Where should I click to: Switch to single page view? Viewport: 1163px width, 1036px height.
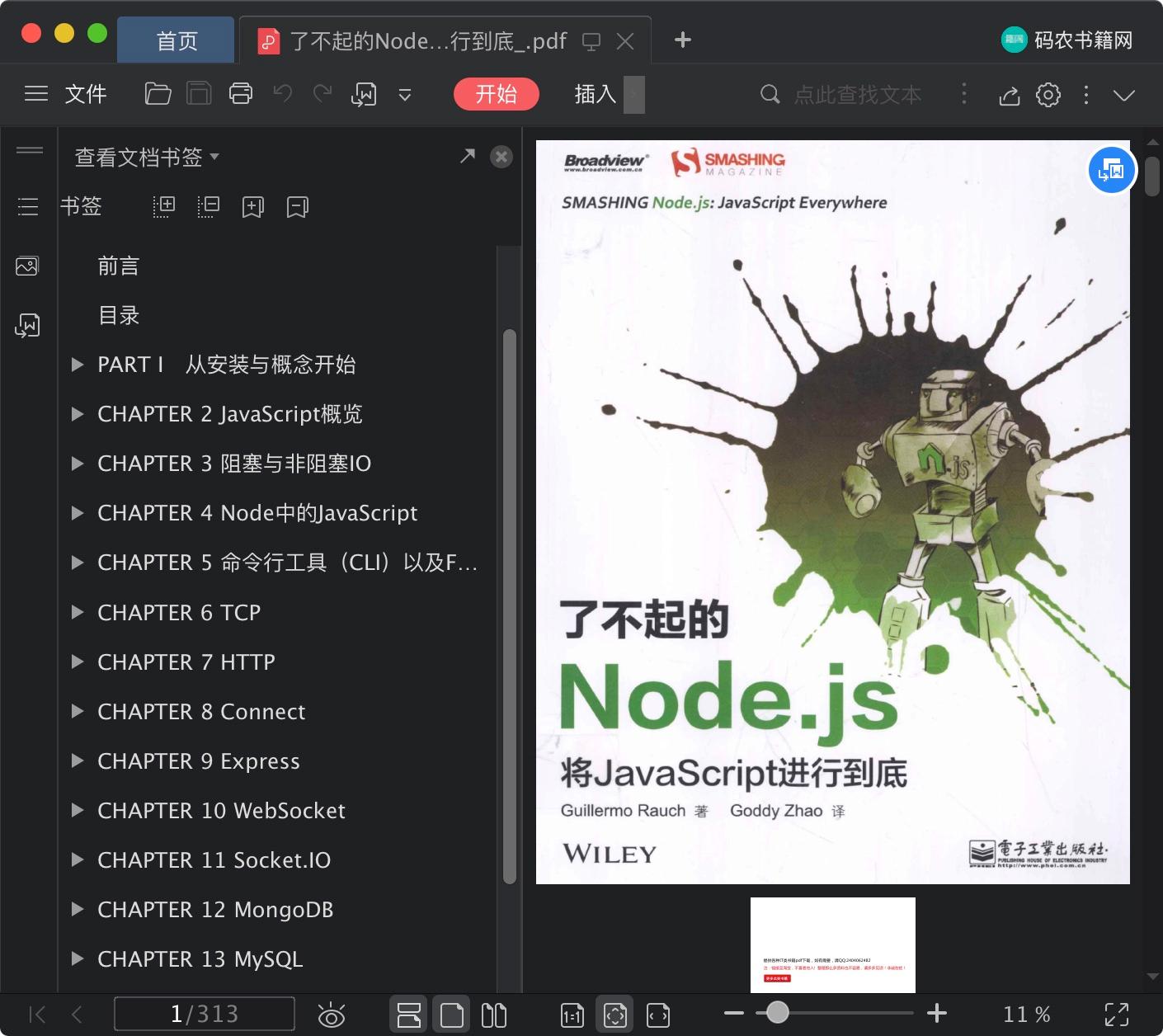coord(451,1015)
